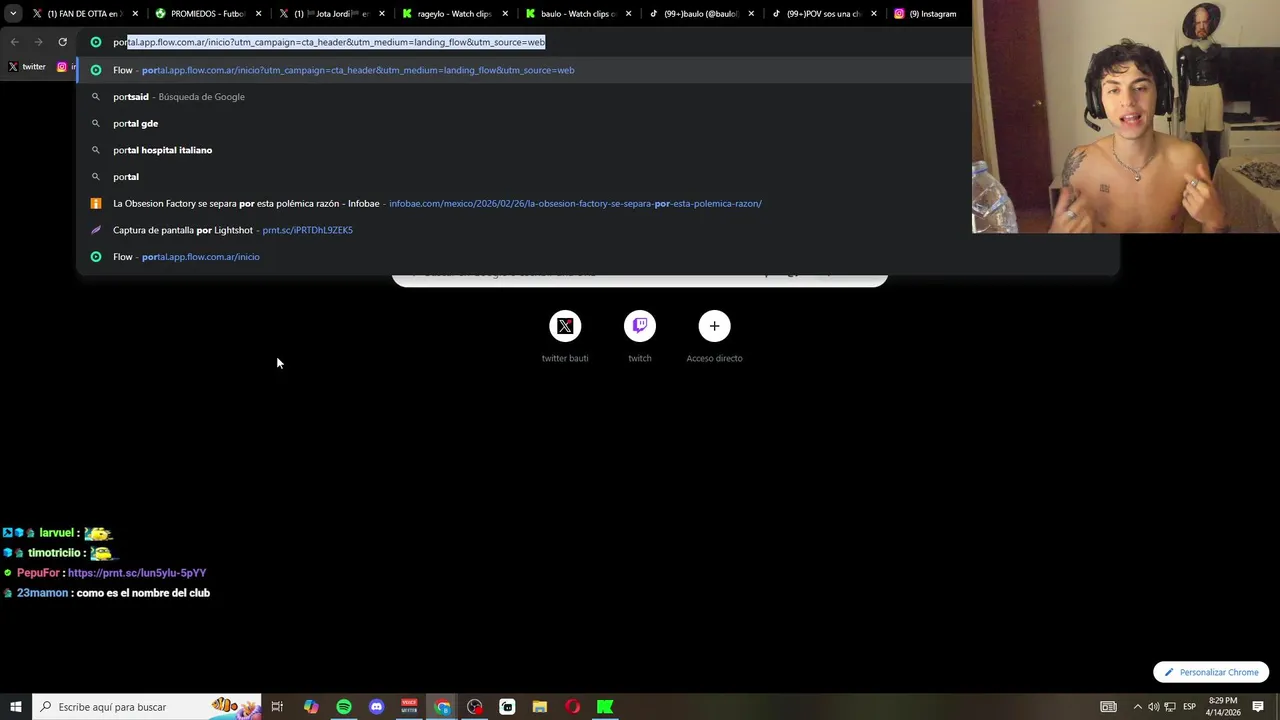Screen dimensions: 1280x720
Task: Close the baulo Watch clips tab
Action: 629,14
